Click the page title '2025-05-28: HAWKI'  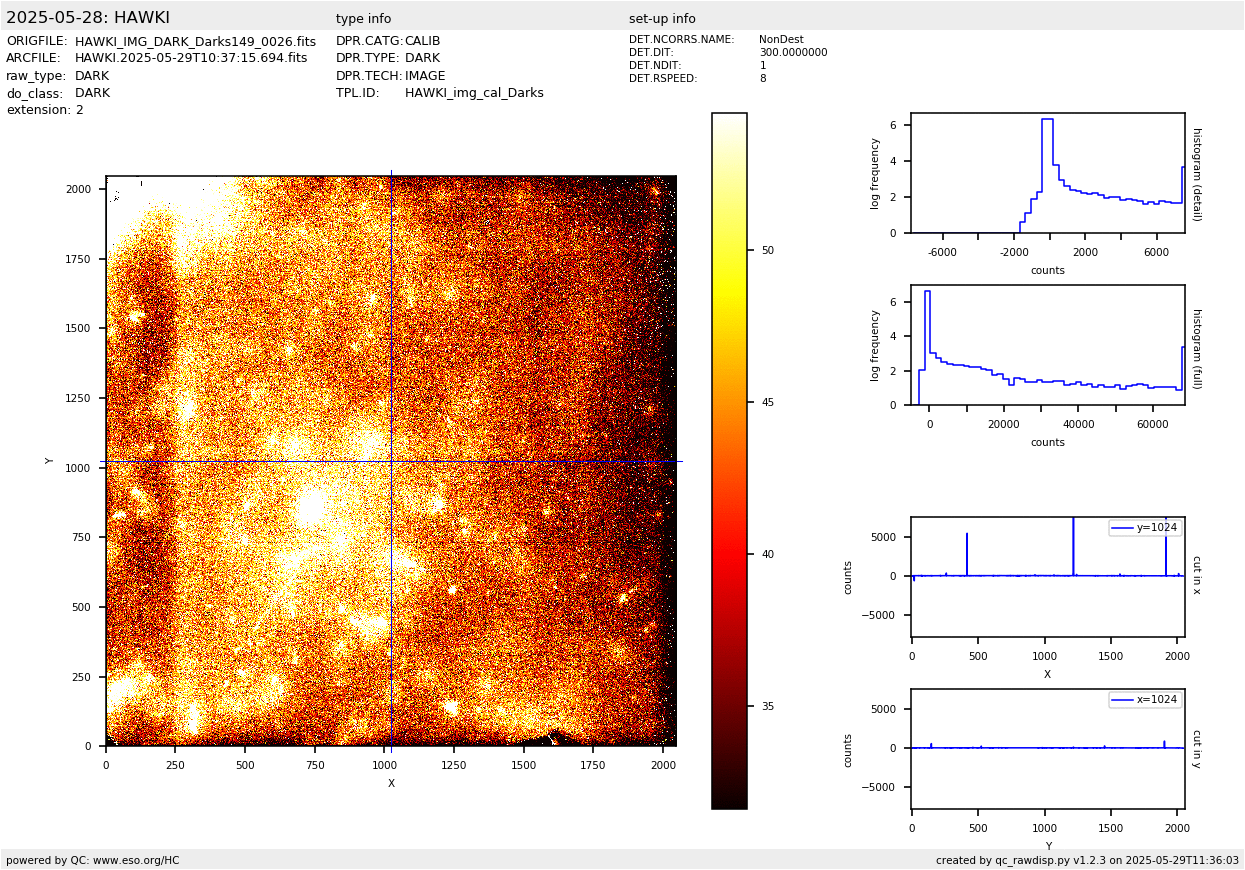(88, 18)
